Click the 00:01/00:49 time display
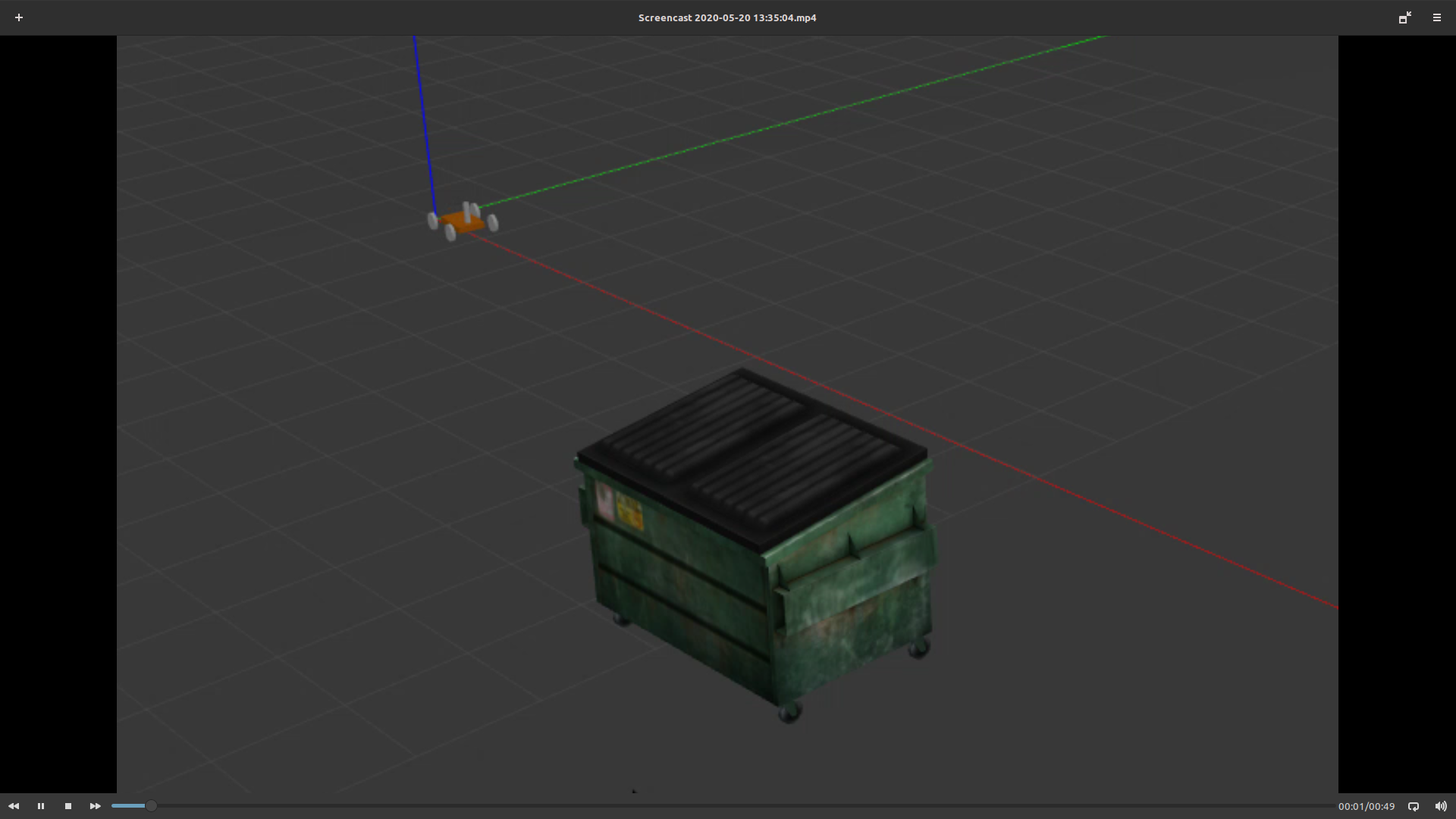The width and height of the screenshot is (1456, 819). click(x=1366, y=806)
